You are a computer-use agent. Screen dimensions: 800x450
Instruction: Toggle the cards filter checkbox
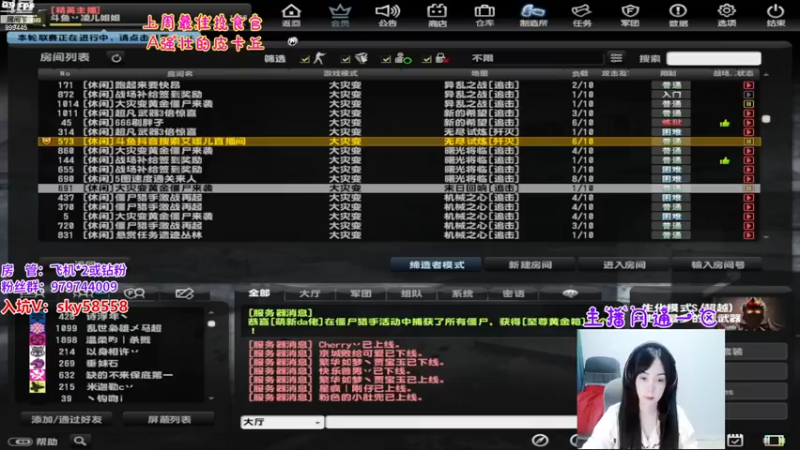[x=346, y=59]
